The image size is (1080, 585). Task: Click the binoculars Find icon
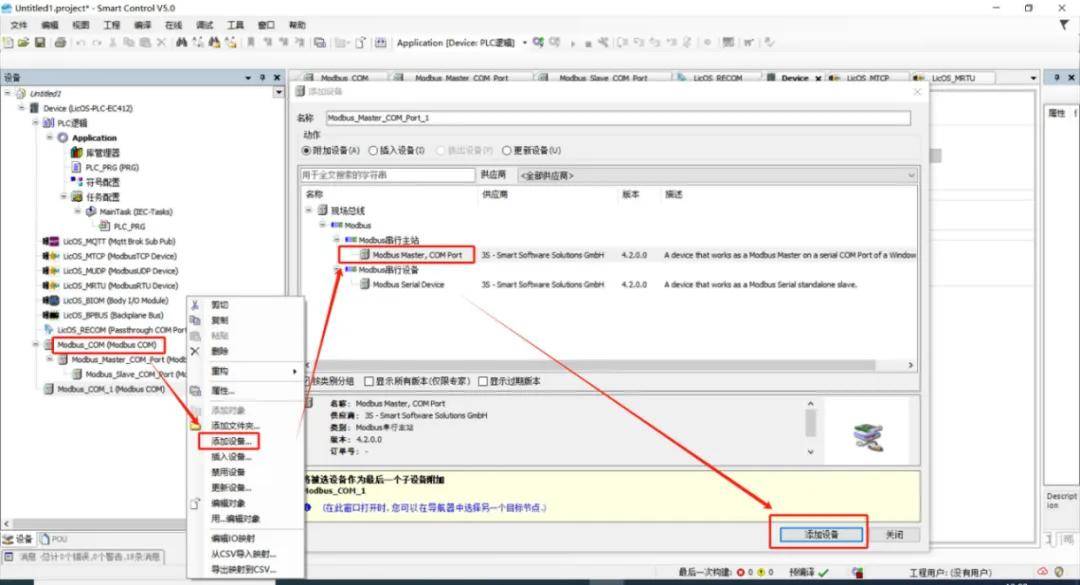(x=181, y=43)
